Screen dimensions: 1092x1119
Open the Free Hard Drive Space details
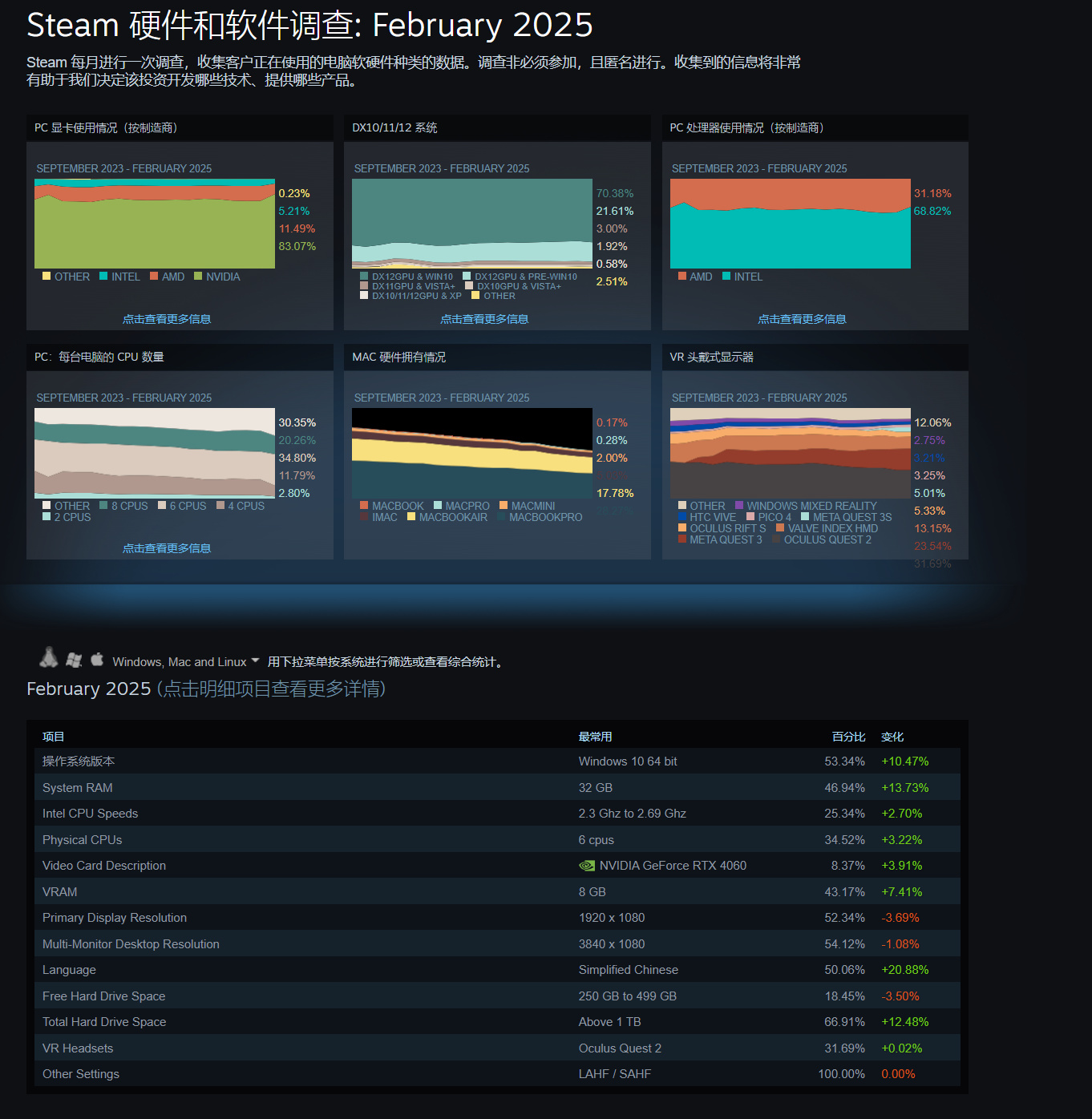click(497, 996)
